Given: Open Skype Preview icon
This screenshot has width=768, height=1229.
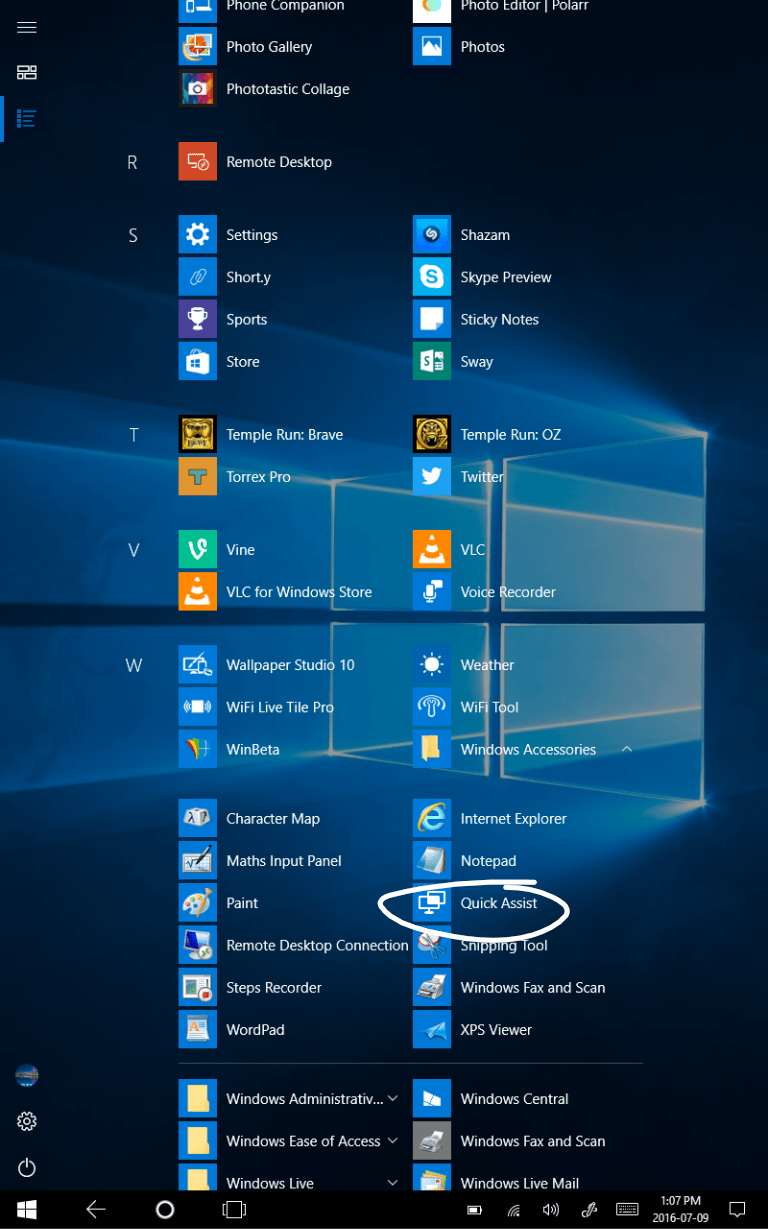Looking at the screenshot, I should pos(432,277).
